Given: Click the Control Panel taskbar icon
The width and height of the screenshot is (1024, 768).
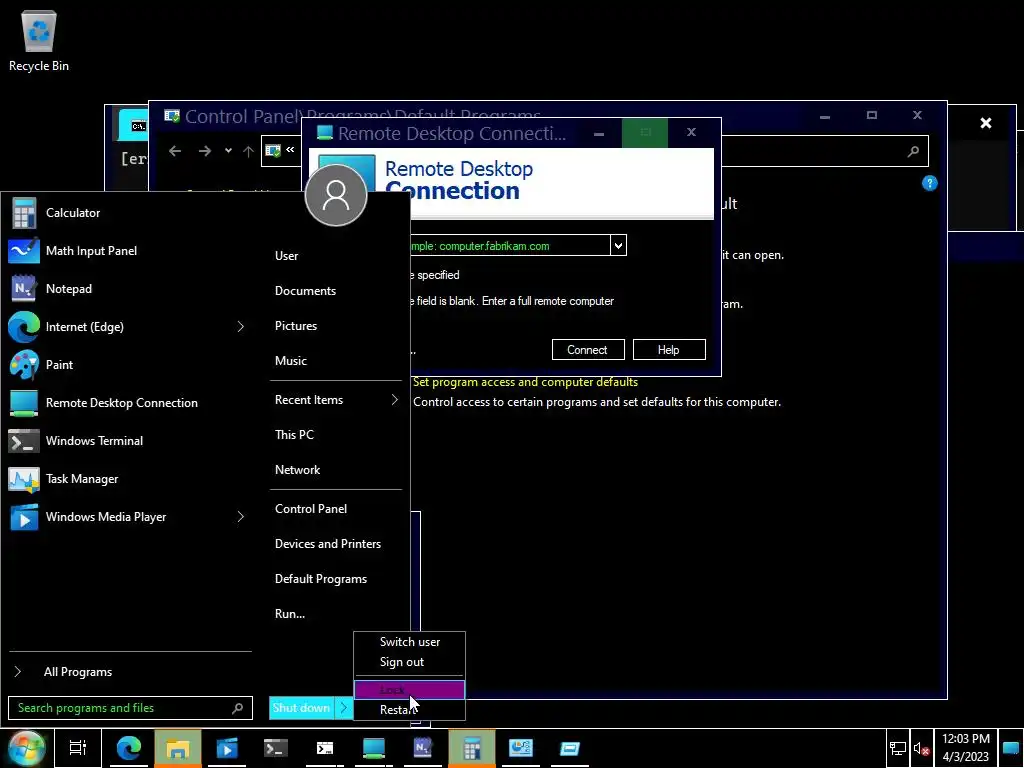Looking at the screenshot, I should pyautogui.click(x=520, y=748).
